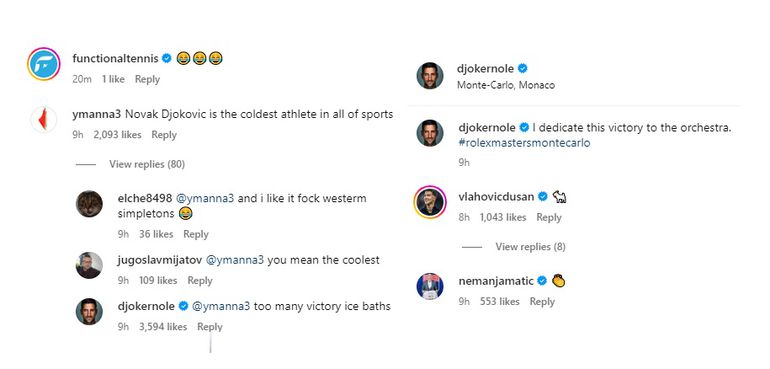
Task: Click nemanjamatic profile picture
Action: click(430, 286)
